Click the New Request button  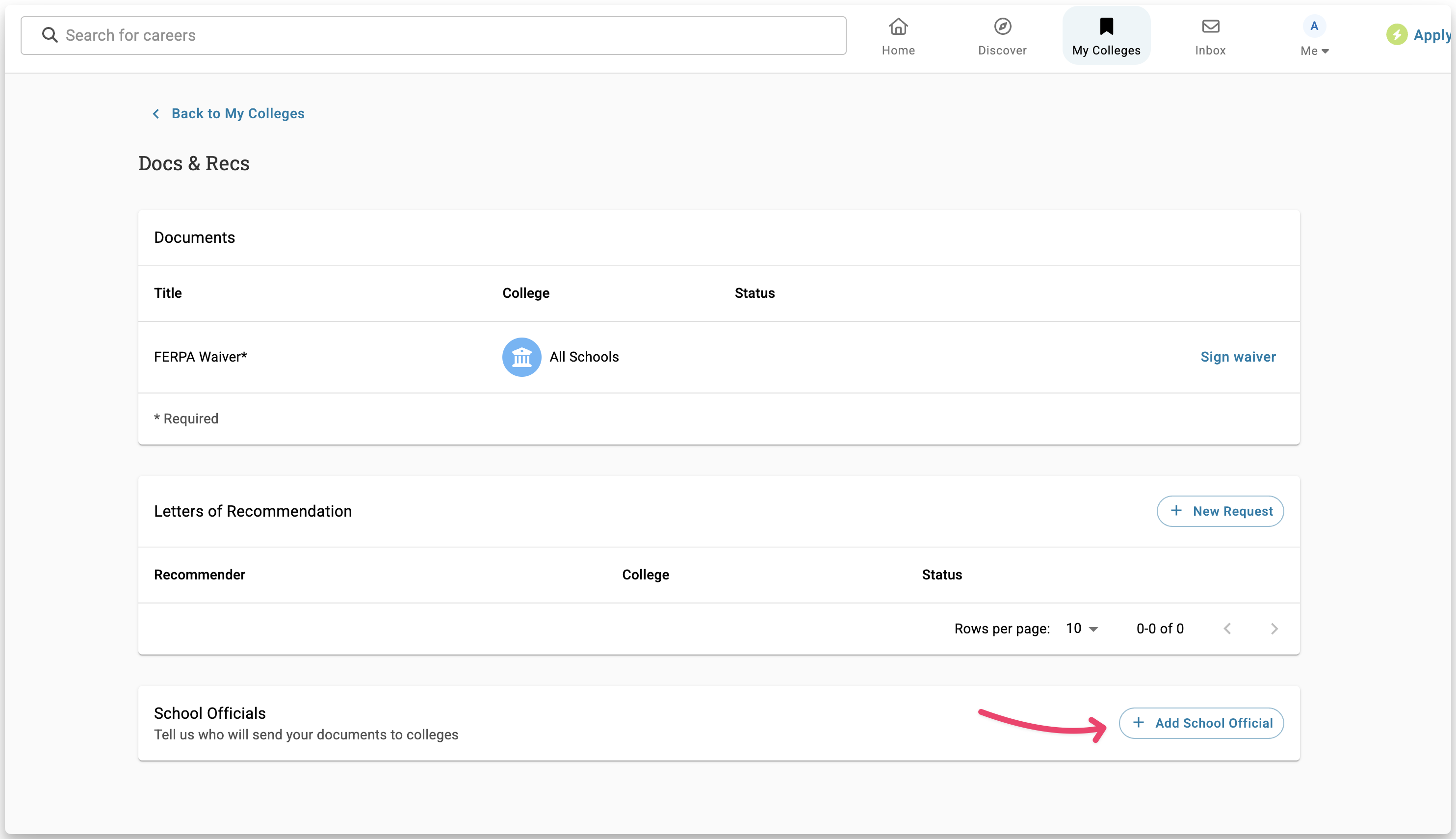[x=1220, y=511]
